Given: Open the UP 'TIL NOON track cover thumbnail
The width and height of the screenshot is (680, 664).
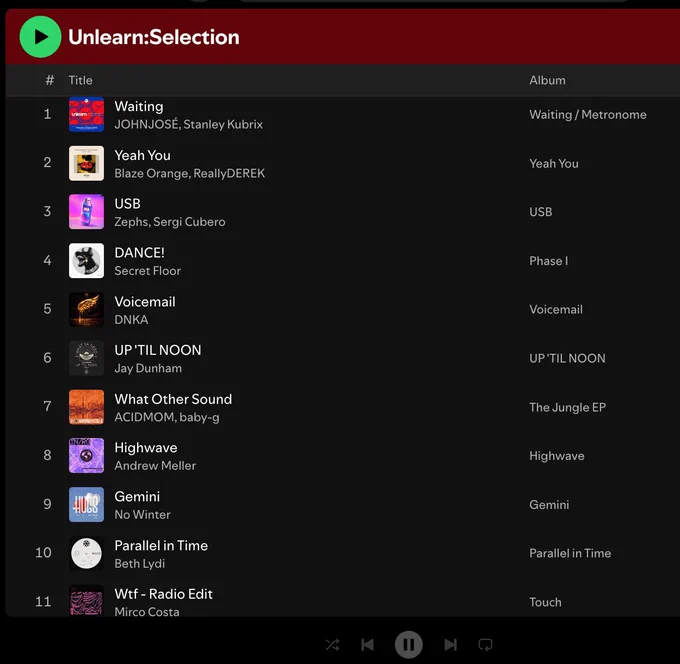Looking at the screenshot, I should [86, 358].
